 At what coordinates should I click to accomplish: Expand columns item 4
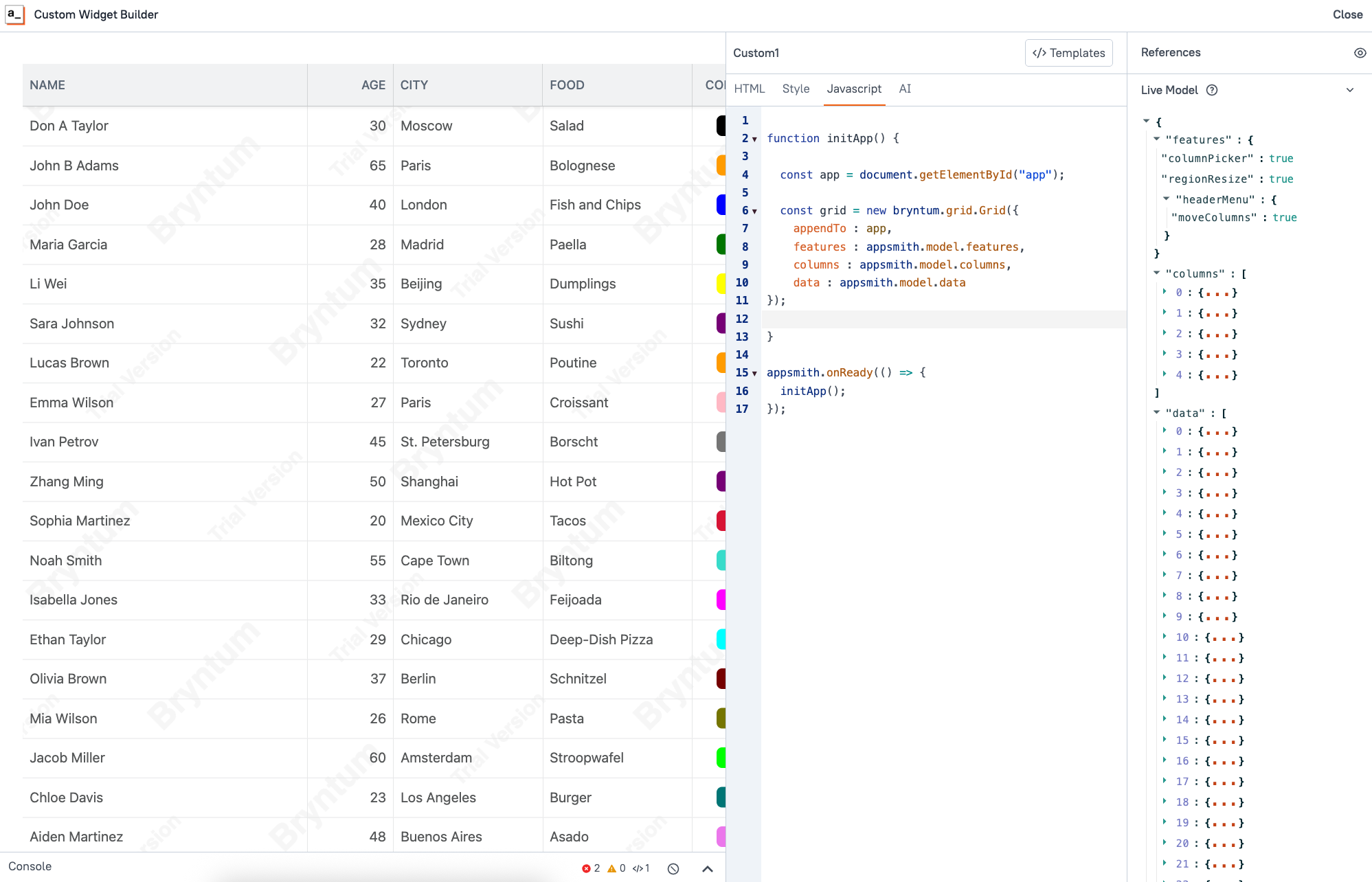(x=1165, y=374)
